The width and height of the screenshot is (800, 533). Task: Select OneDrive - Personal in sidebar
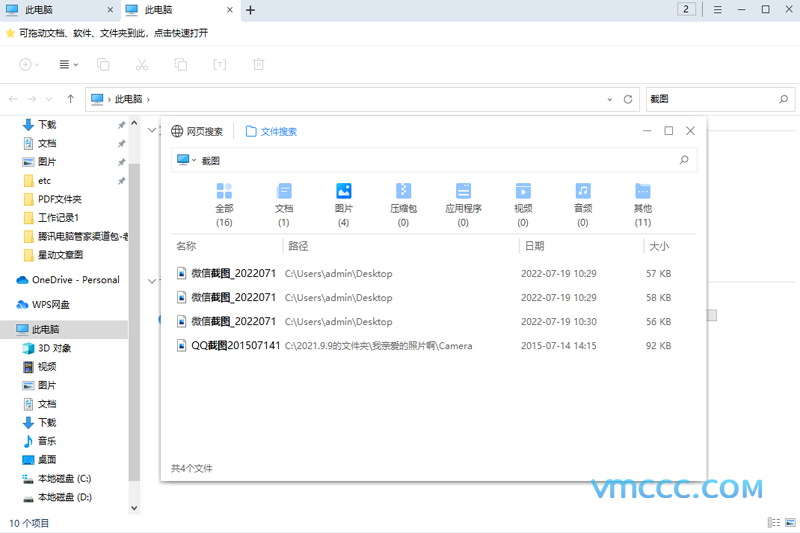tap(75, 280)
